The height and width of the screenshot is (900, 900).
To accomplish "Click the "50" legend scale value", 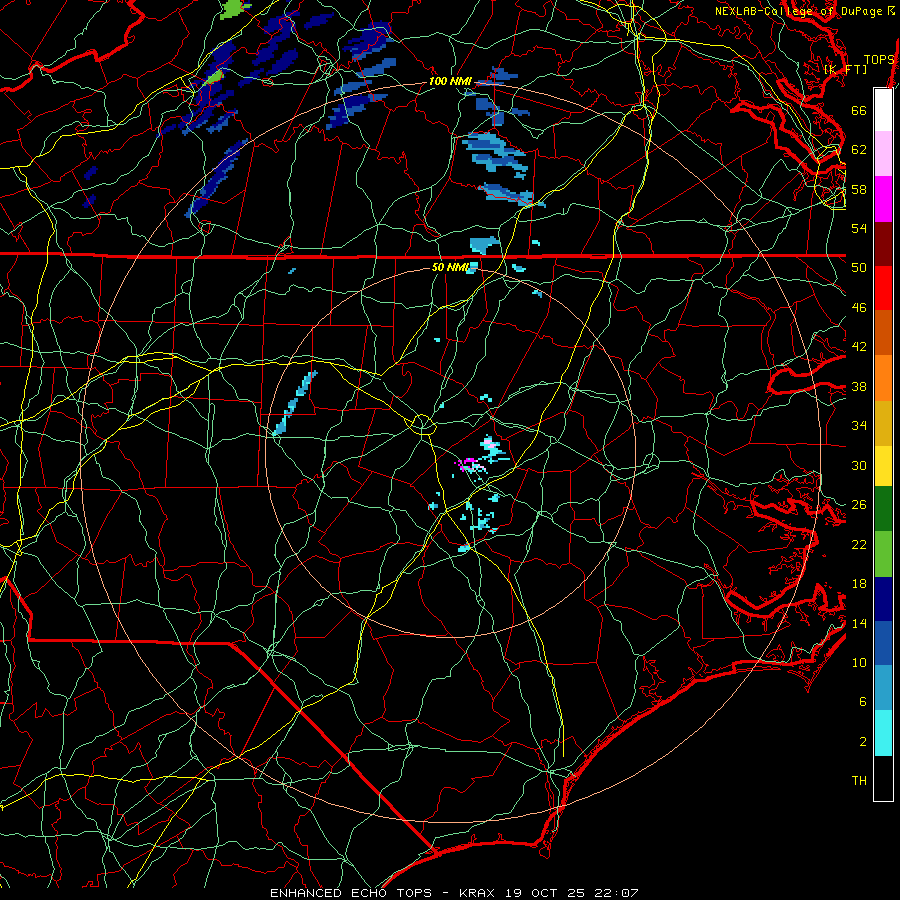I will 859,268.
